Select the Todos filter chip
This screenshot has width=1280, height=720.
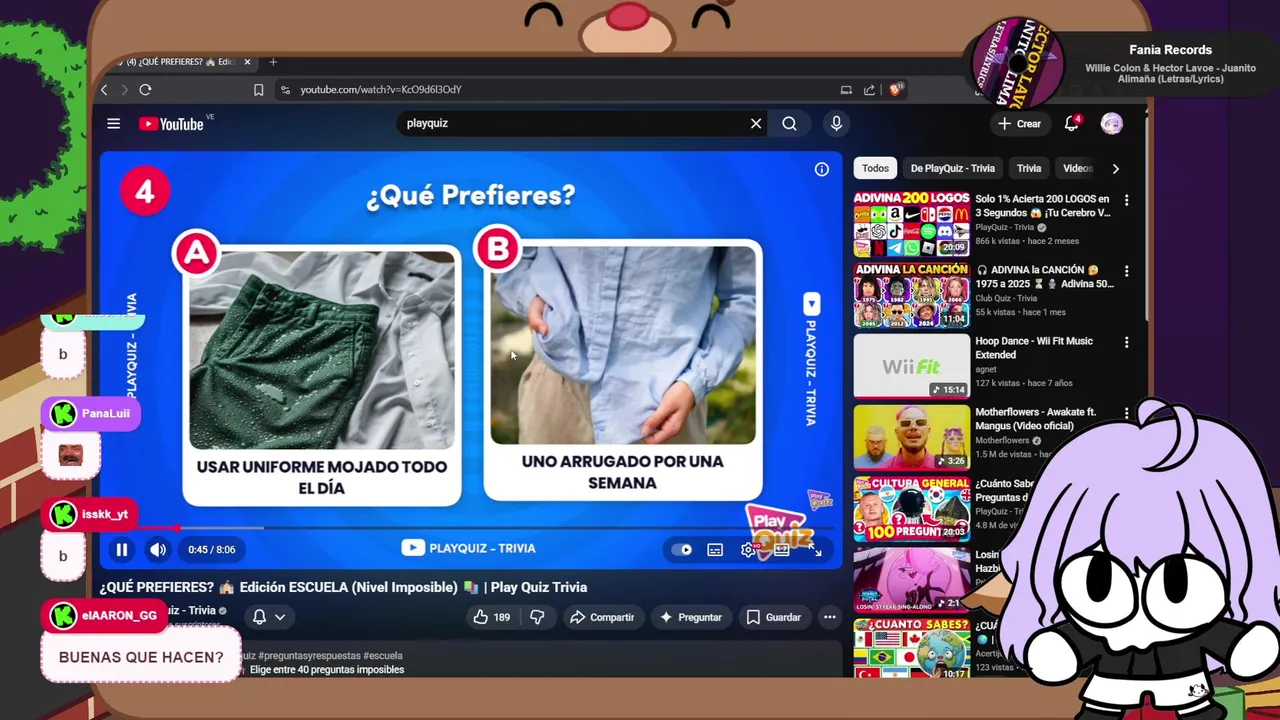(x=875, y=169)
